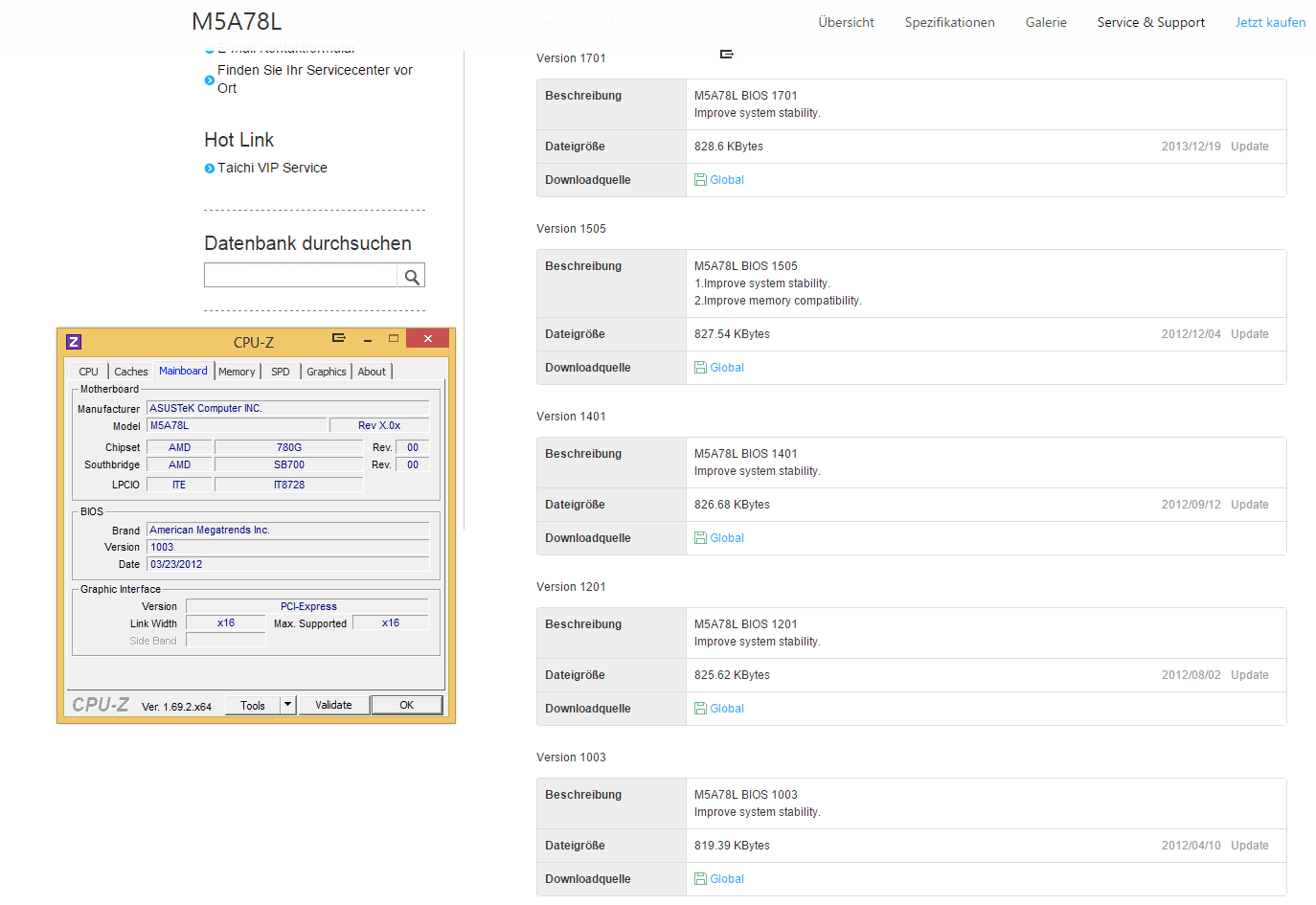Click the BIOS Date field 03/23/2012
The height and width of the screenshot is (905, 1316).
click(287, 564)
